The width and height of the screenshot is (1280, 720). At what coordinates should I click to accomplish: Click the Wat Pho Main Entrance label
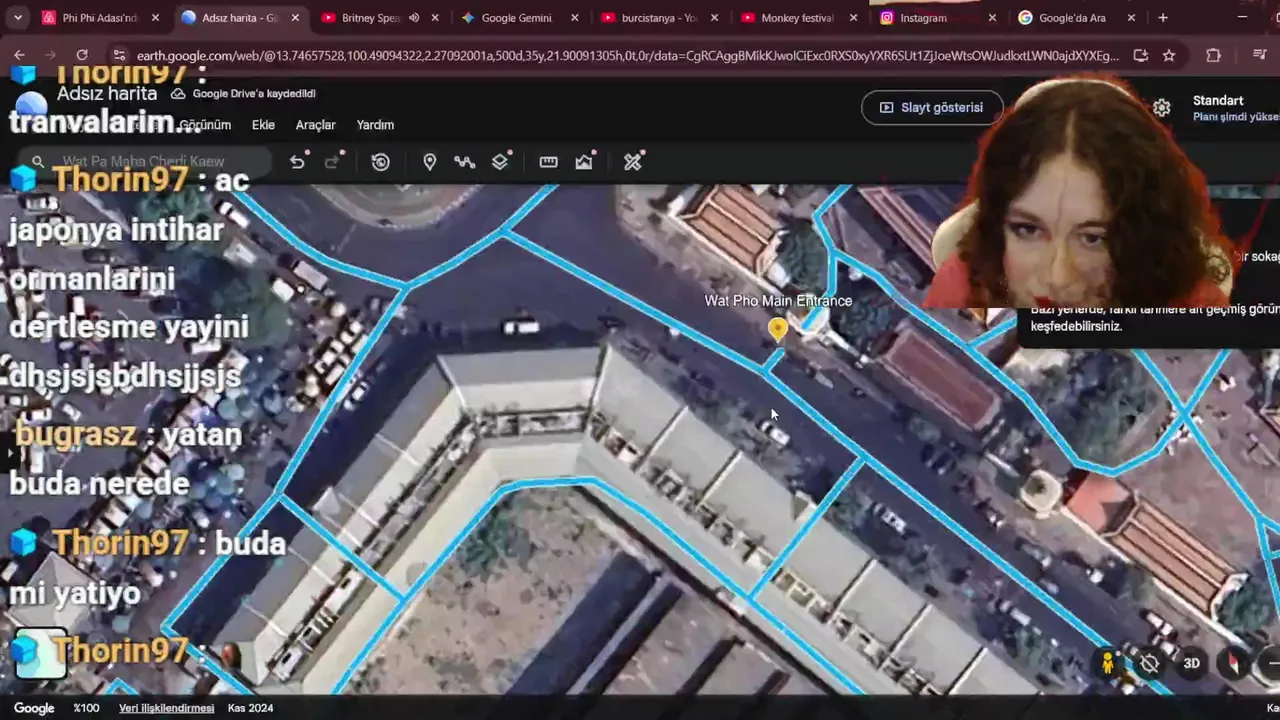[x=778, y=300]
